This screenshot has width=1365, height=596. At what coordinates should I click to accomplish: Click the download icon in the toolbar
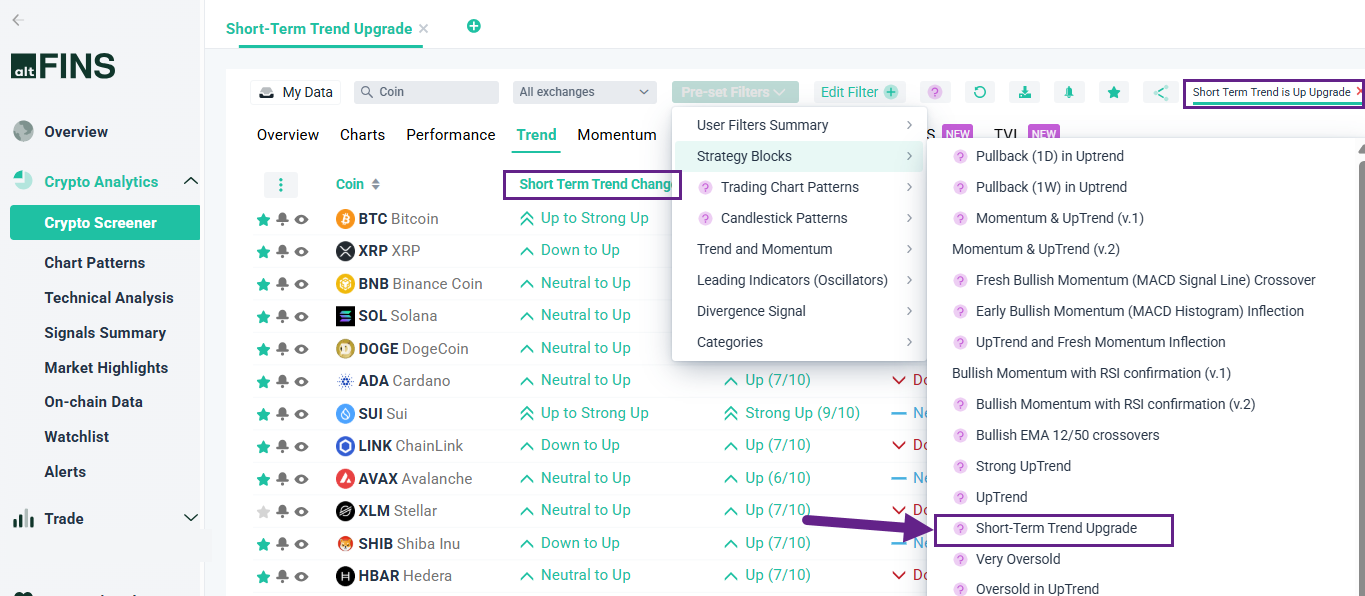pos(1024,92)
